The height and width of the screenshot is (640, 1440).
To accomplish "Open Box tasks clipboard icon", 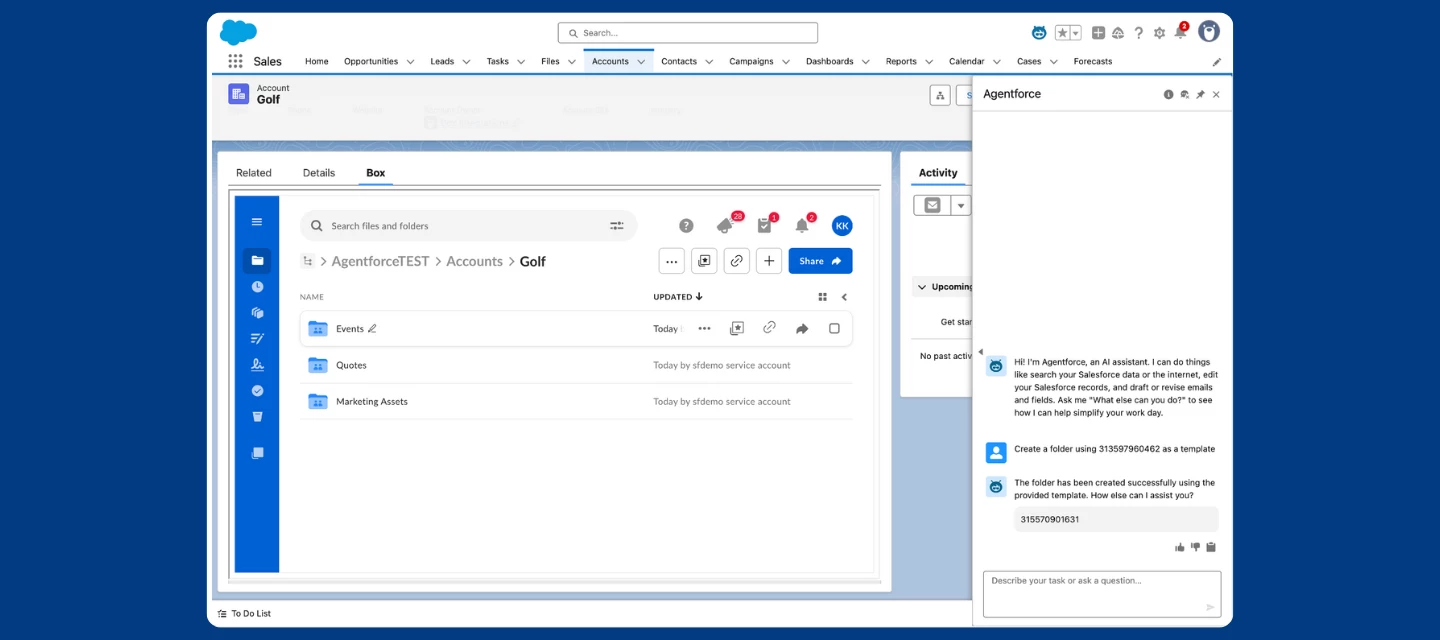I will [765, 225].
